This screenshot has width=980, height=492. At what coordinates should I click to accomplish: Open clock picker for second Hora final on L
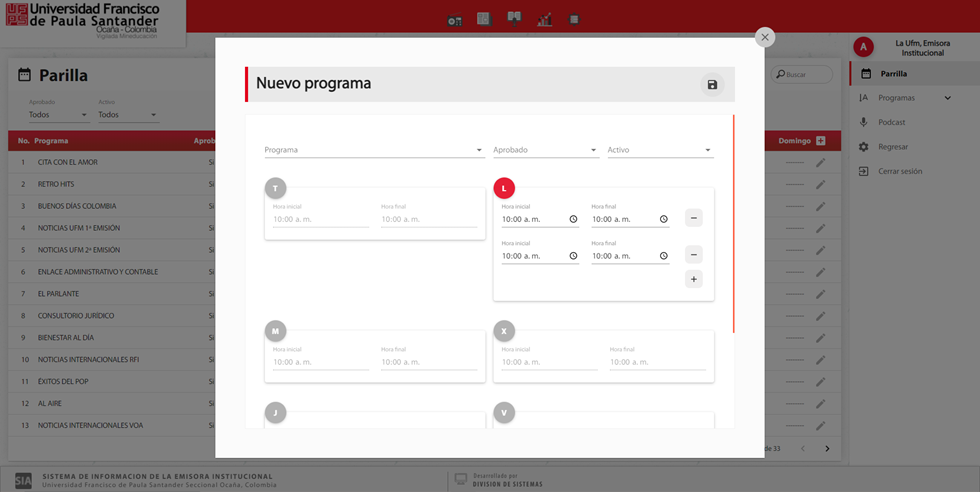click(663, 256)
